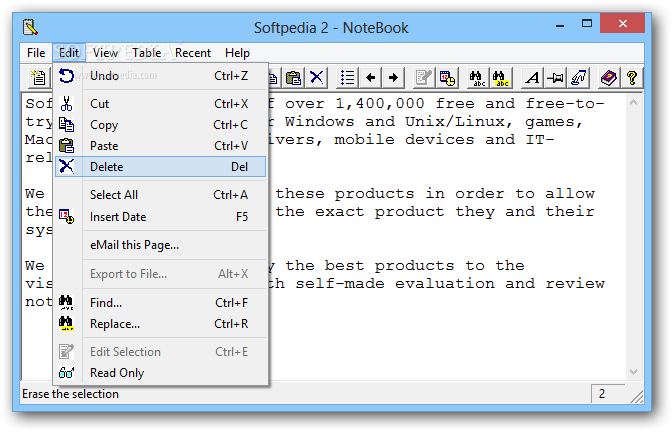Viewport: 672px width, 432px height.
Task: Choose Select All in the Edit menu
Action: click(x=161, y=195)
